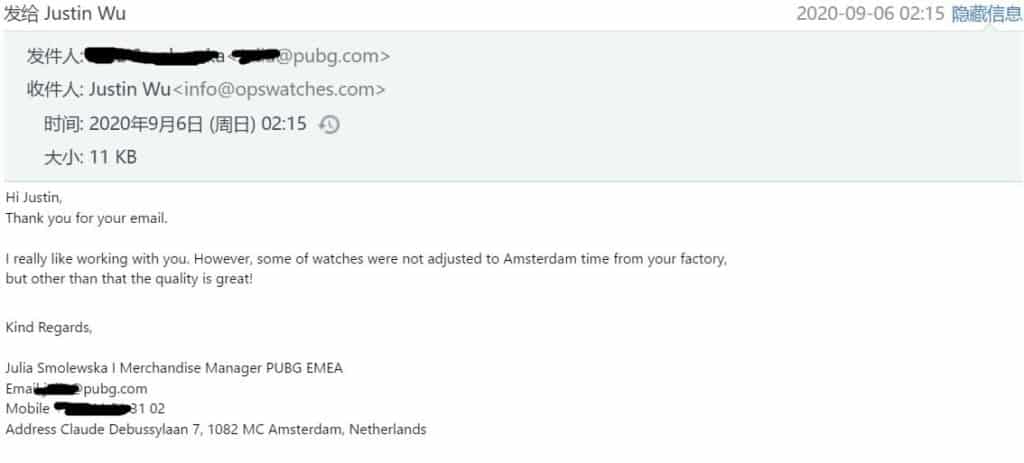Click the Kind Regards closing
The height and width of the screenshot is (463, 1024).
(x=49, y=327)
